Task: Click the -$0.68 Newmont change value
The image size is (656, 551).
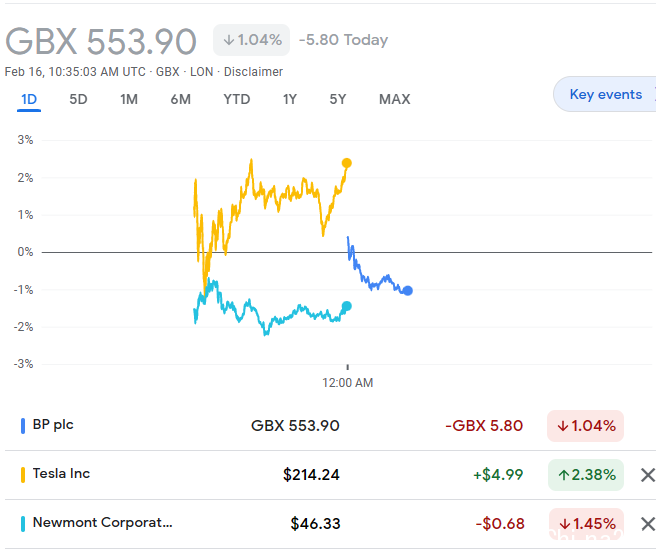Action: pos(500,524)
